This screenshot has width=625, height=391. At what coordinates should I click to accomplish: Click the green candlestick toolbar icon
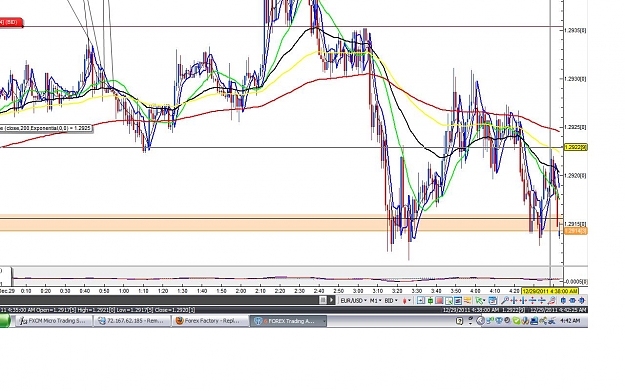[x=430, y=301]
